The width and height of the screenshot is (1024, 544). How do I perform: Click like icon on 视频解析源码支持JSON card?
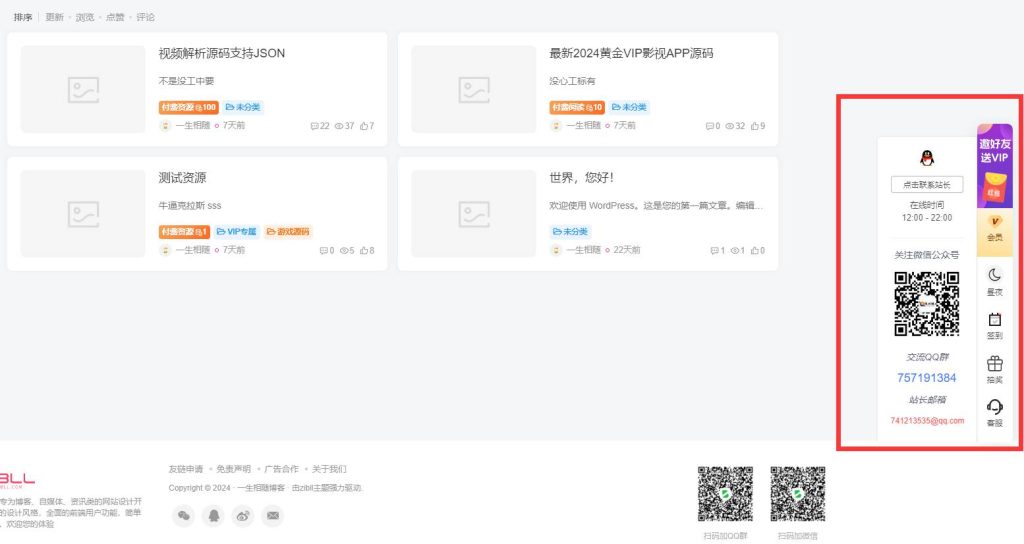[364, 126]
